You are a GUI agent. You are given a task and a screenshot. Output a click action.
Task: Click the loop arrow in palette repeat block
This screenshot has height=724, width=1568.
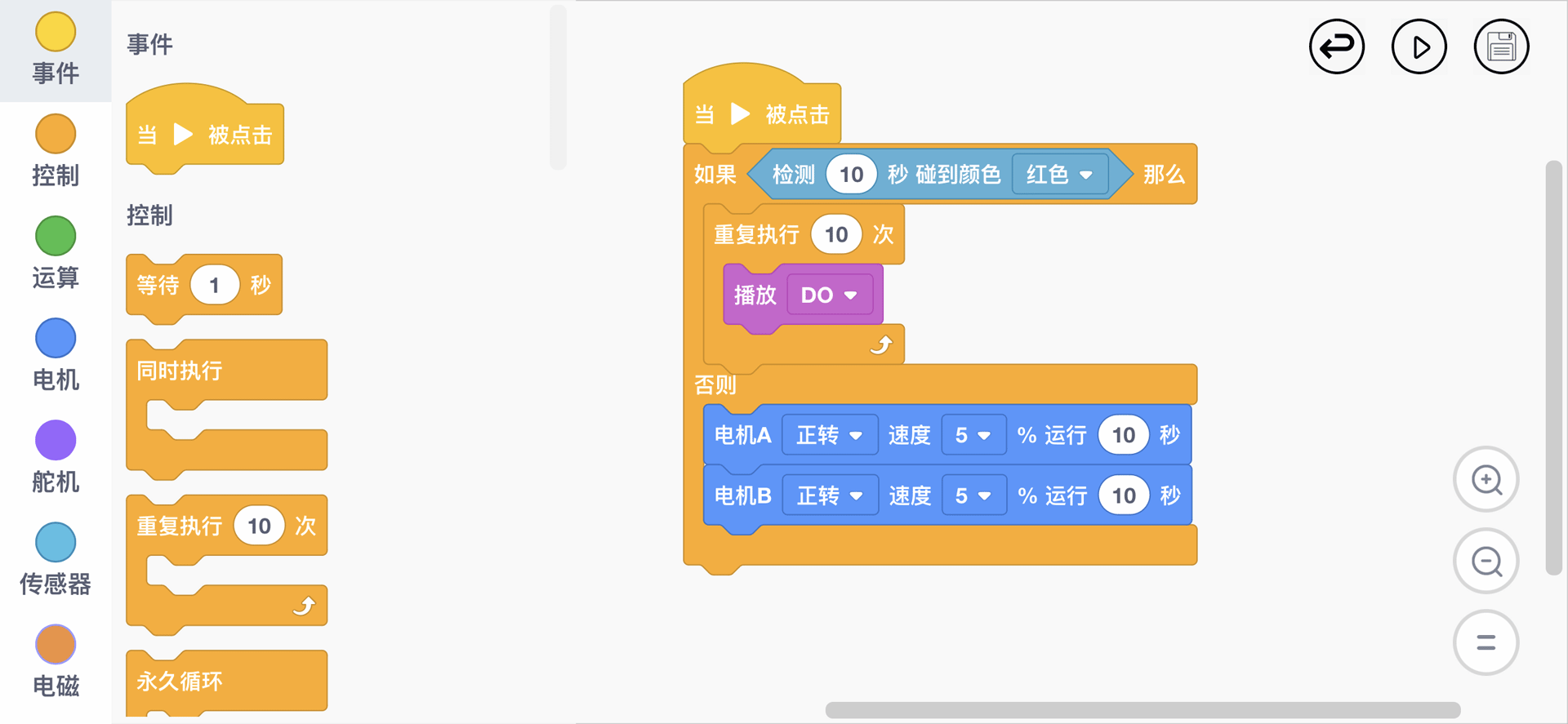coord(305,606)
